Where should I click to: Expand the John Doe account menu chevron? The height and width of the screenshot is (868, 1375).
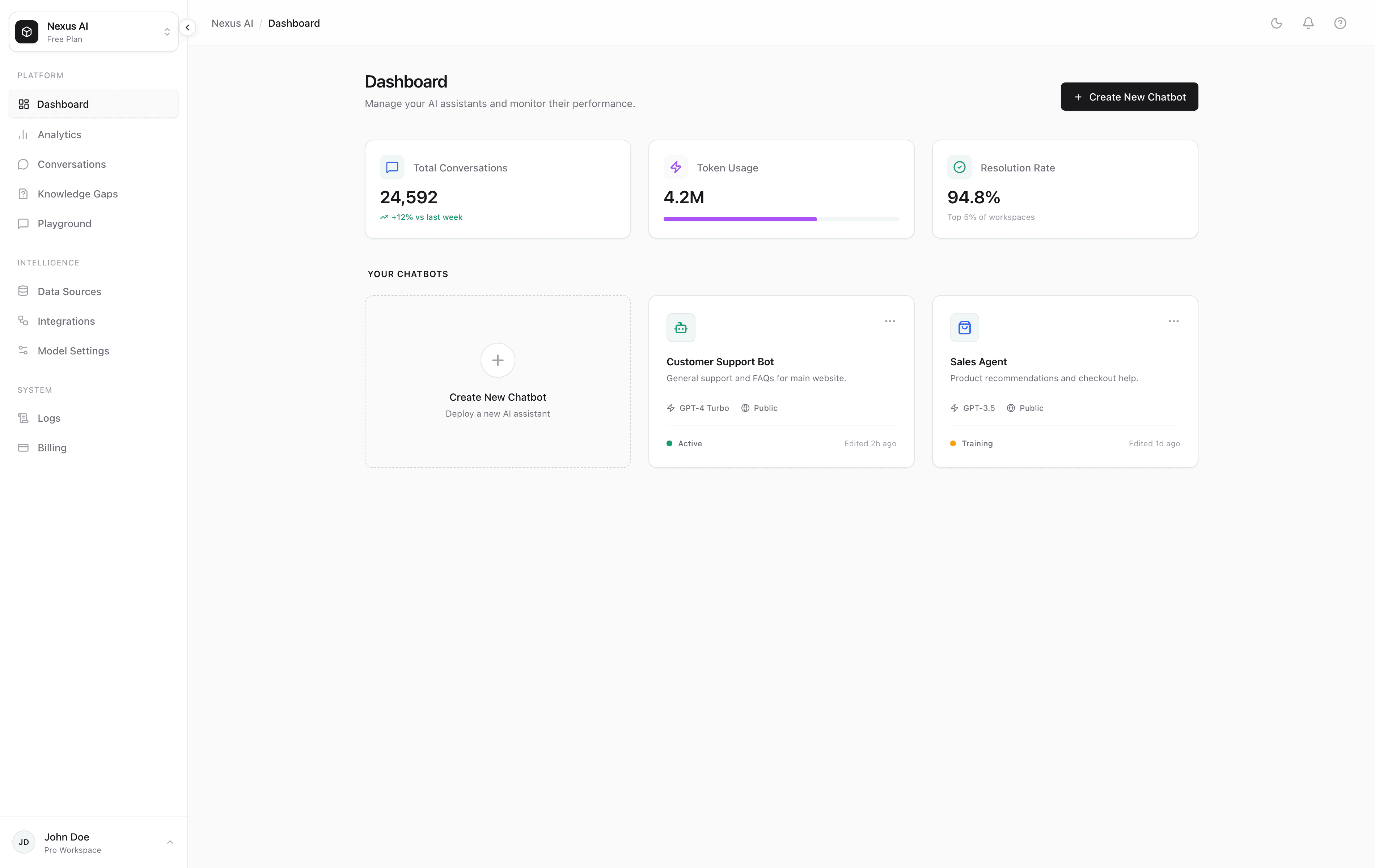coord(170,842)
